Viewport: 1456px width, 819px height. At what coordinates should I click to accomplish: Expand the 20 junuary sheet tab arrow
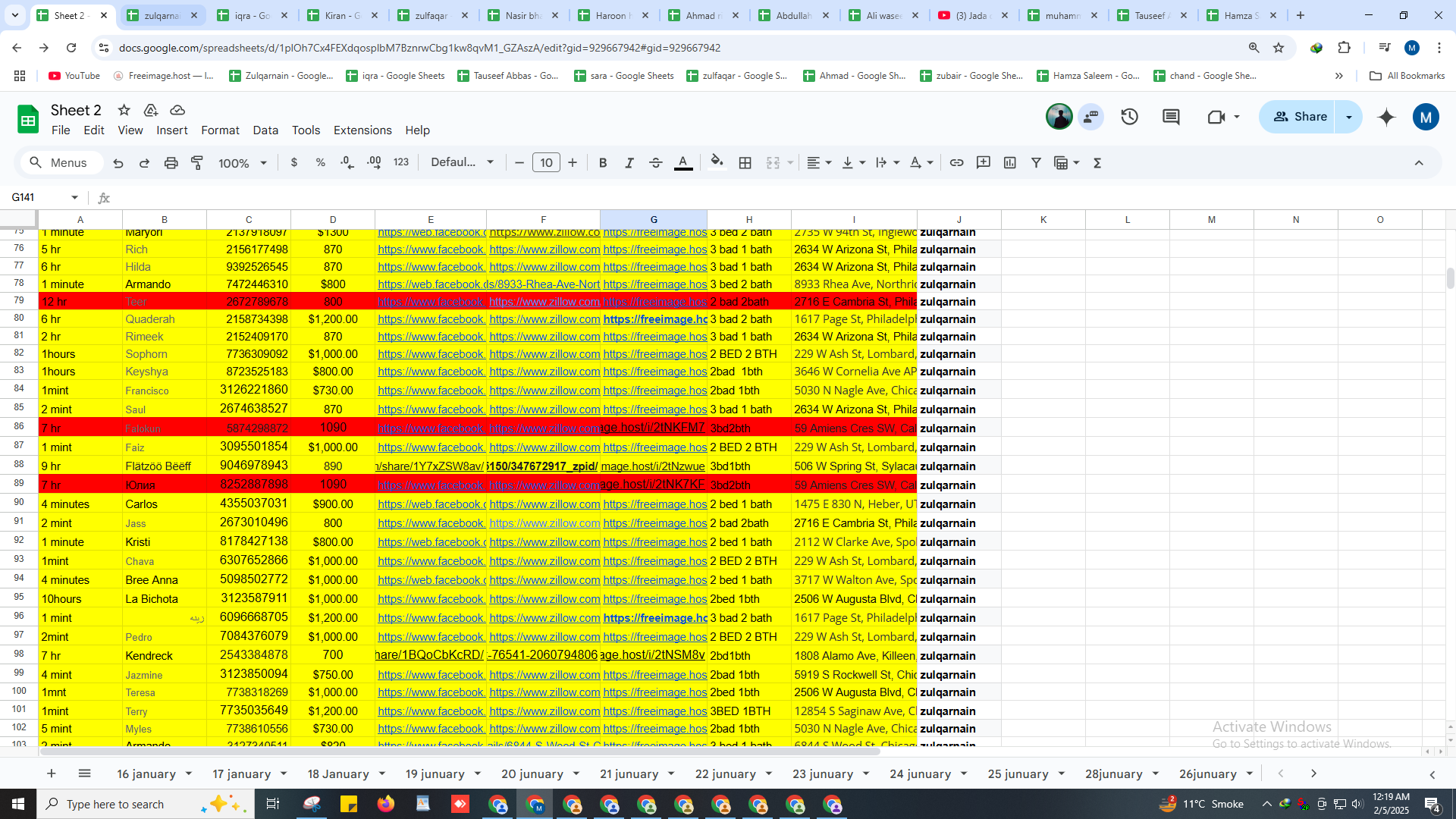[x=576, y=773]
